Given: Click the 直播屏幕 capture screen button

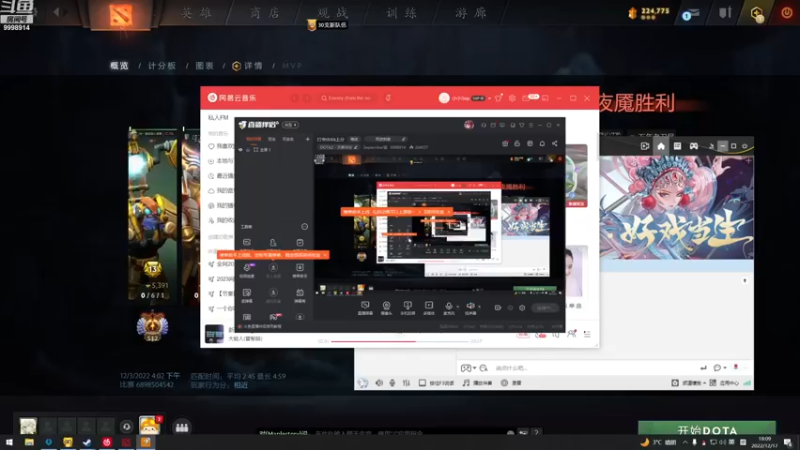Looking at the screenshot, I should point(365,308).
